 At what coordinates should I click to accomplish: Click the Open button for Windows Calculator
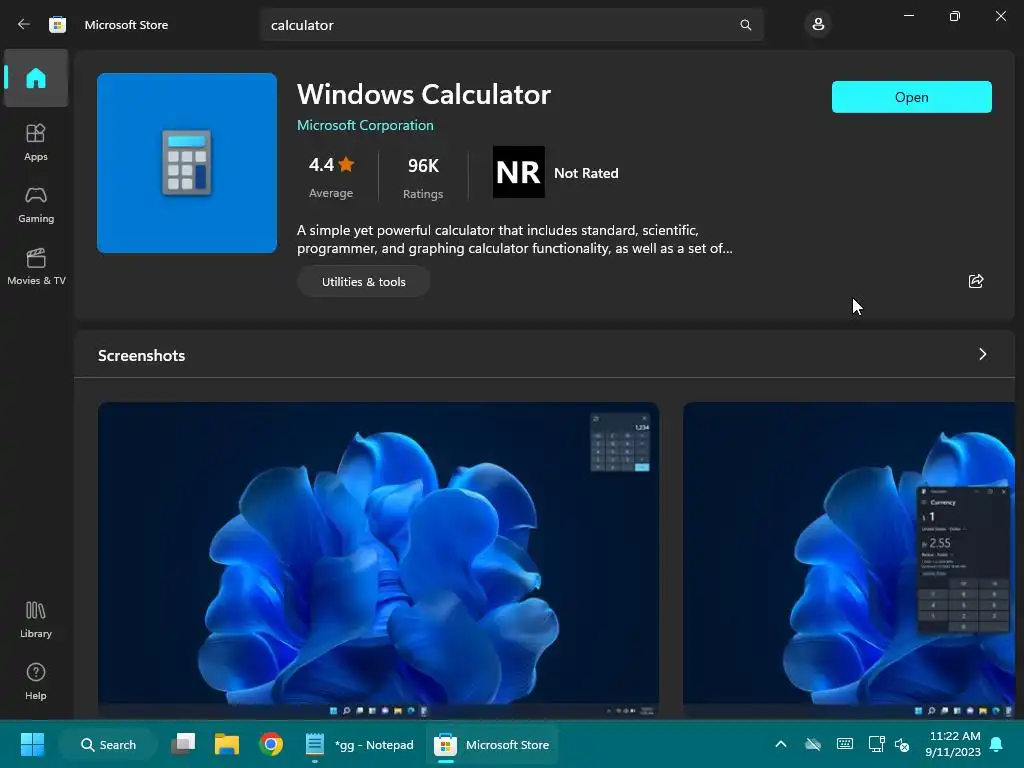[911, 97]
